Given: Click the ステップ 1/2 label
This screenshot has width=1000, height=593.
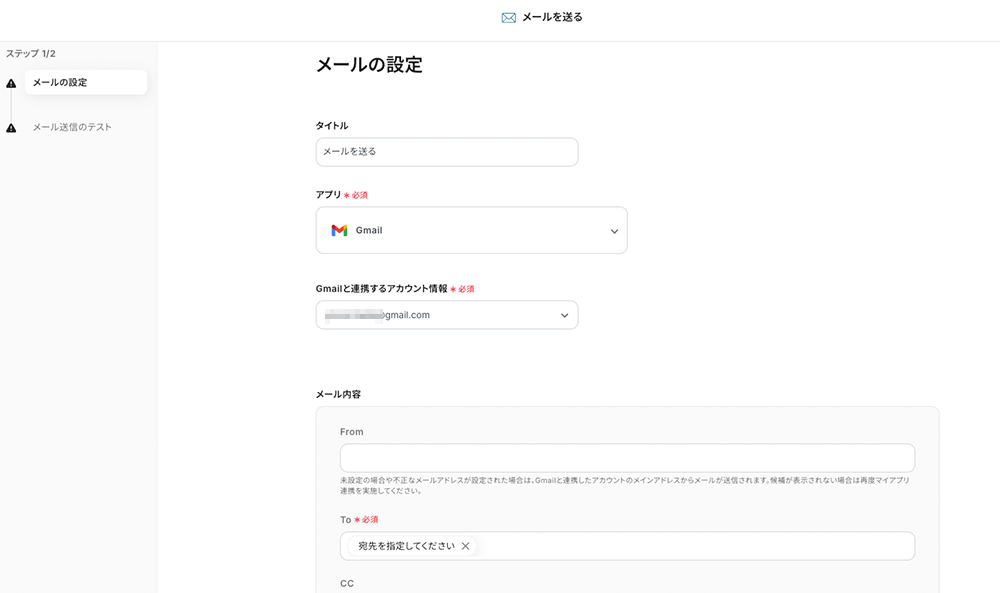Looking at the screenshot, I should (31, 53).
